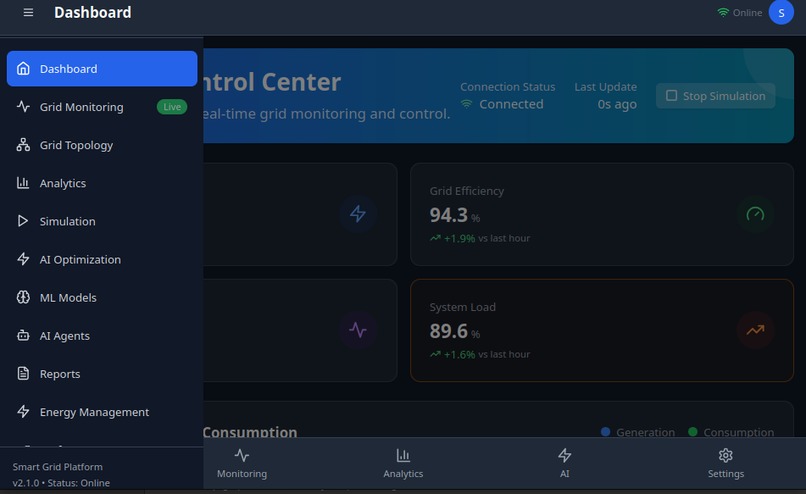Click the Settings gear icon in bottom bar

tap(725, 455)
